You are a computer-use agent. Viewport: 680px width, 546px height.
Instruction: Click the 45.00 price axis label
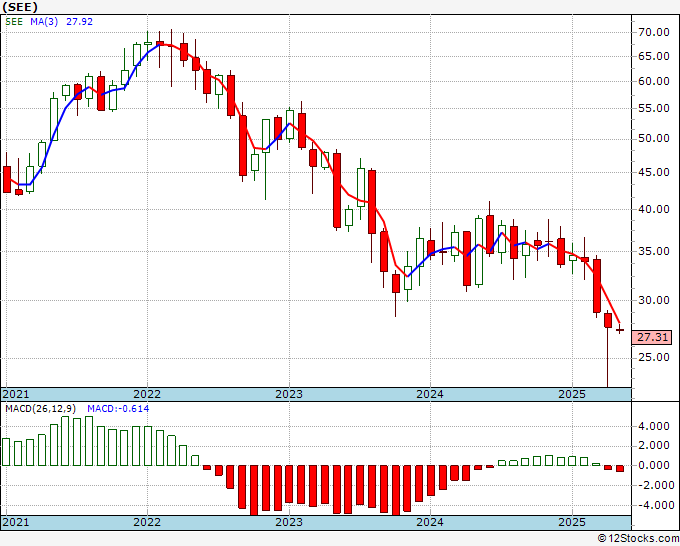coord(654,173)
